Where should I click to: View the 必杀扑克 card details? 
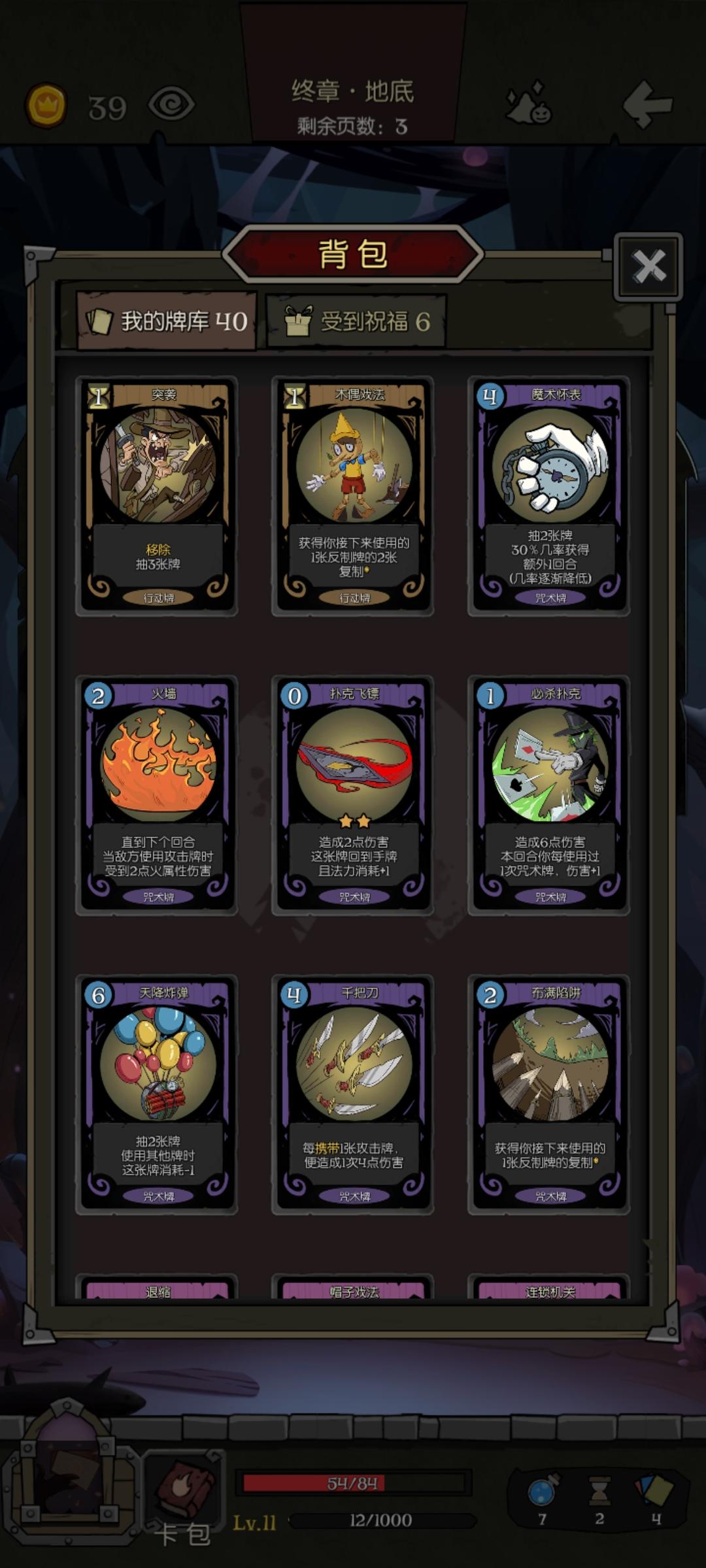[x=549, y=795]
